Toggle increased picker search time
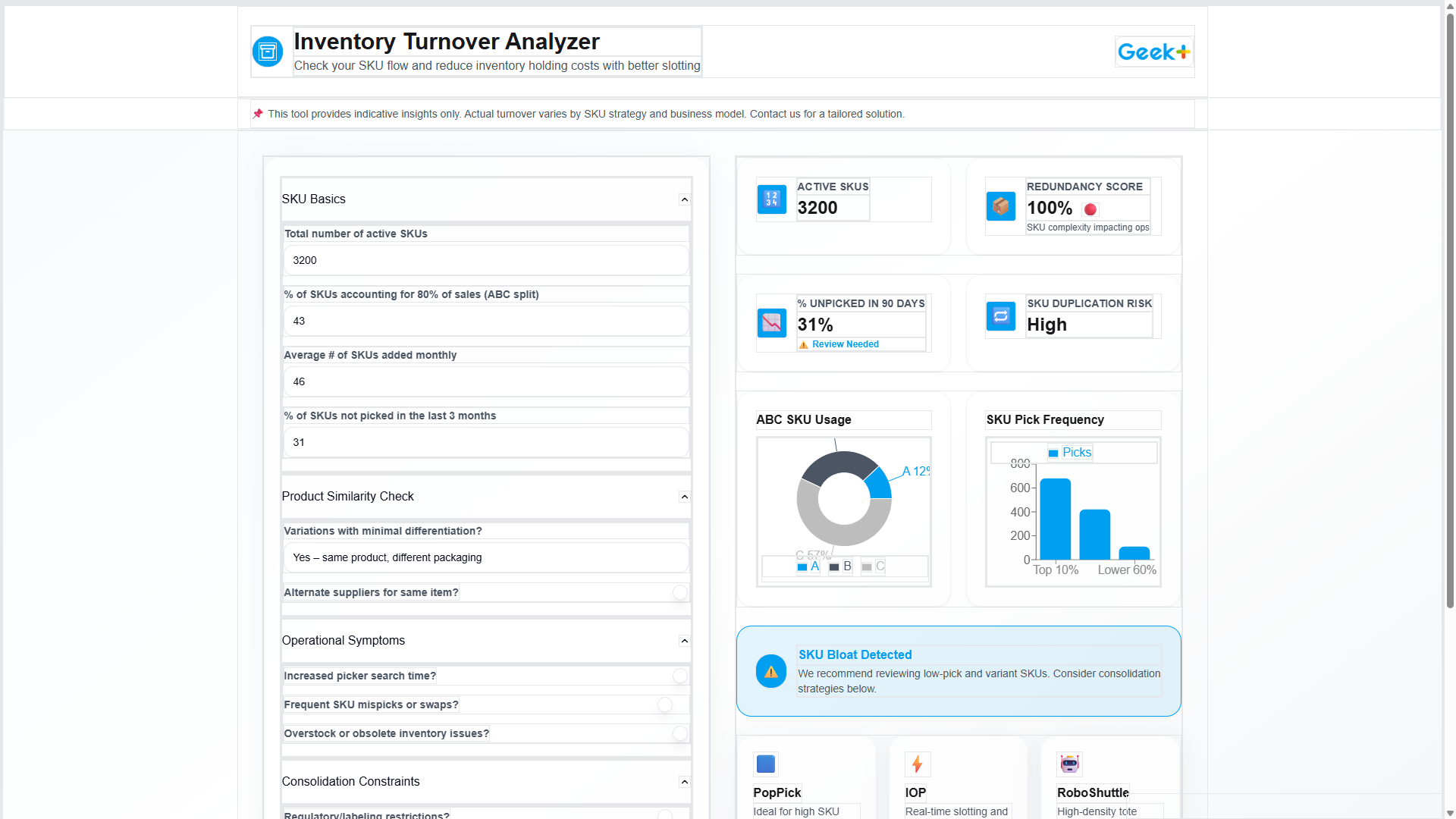Viewport: 1456px width, 819px height. [679, 675]
